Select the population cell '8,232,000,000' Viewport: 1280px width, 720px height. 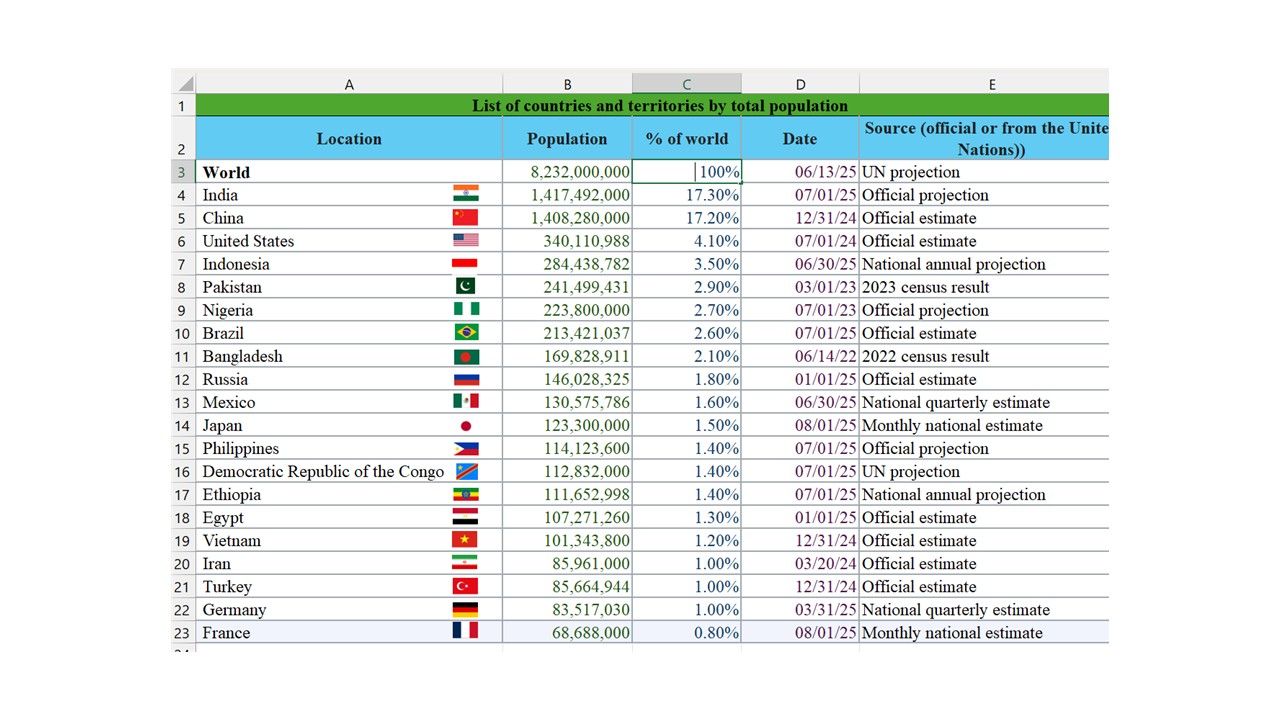point(567,172)
